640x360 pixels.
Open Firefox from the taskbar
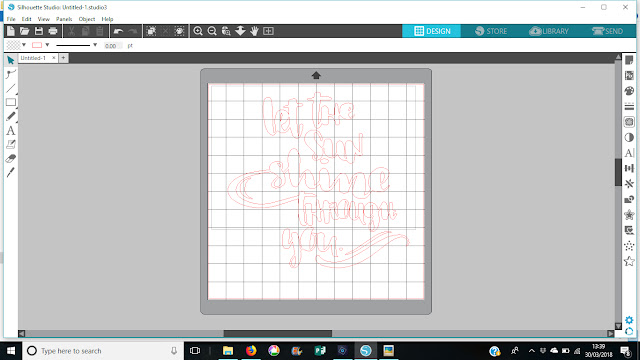(x=251, y=351)
